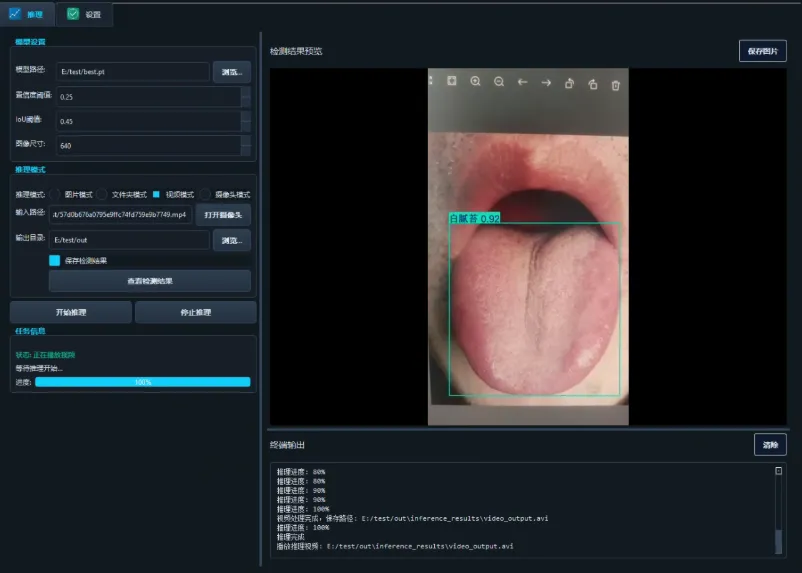Click stepper arrows of confidence threshold
Viewport: 802px width, 573px height.
[246, 97]
